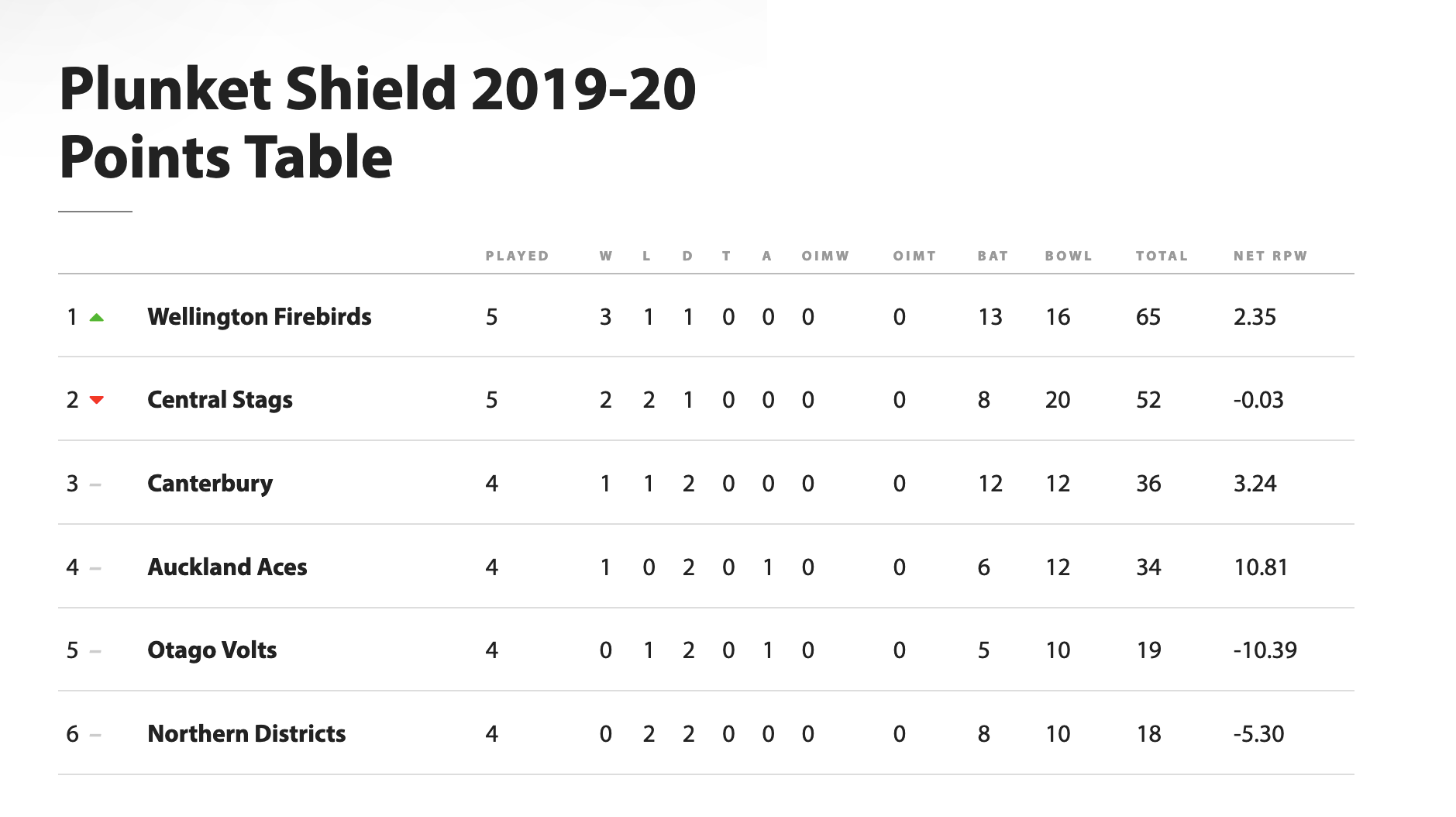Click the green up arrow beside Wellington Firebirds

tap(97, 317)
